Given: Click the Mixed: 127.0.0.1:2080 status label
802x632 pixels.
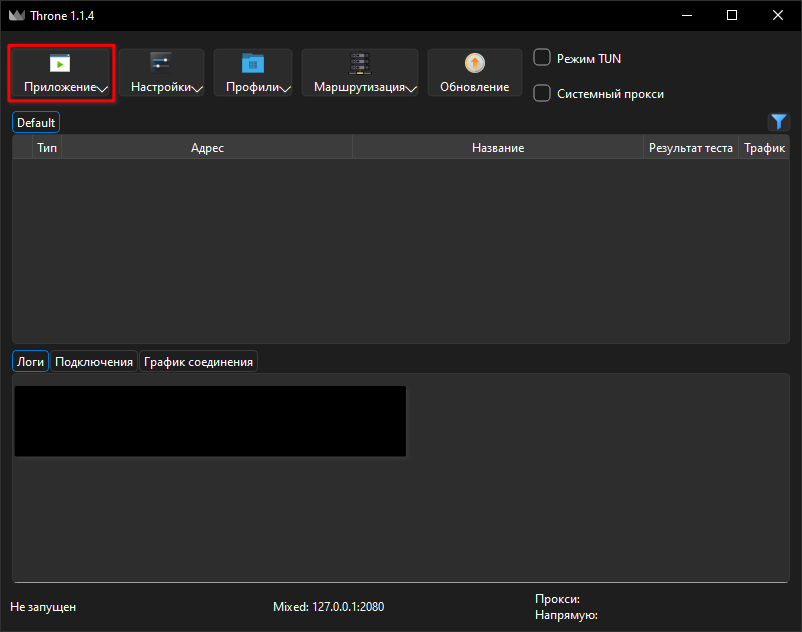Looking at the screenshot, I should [x=328, y=606].
